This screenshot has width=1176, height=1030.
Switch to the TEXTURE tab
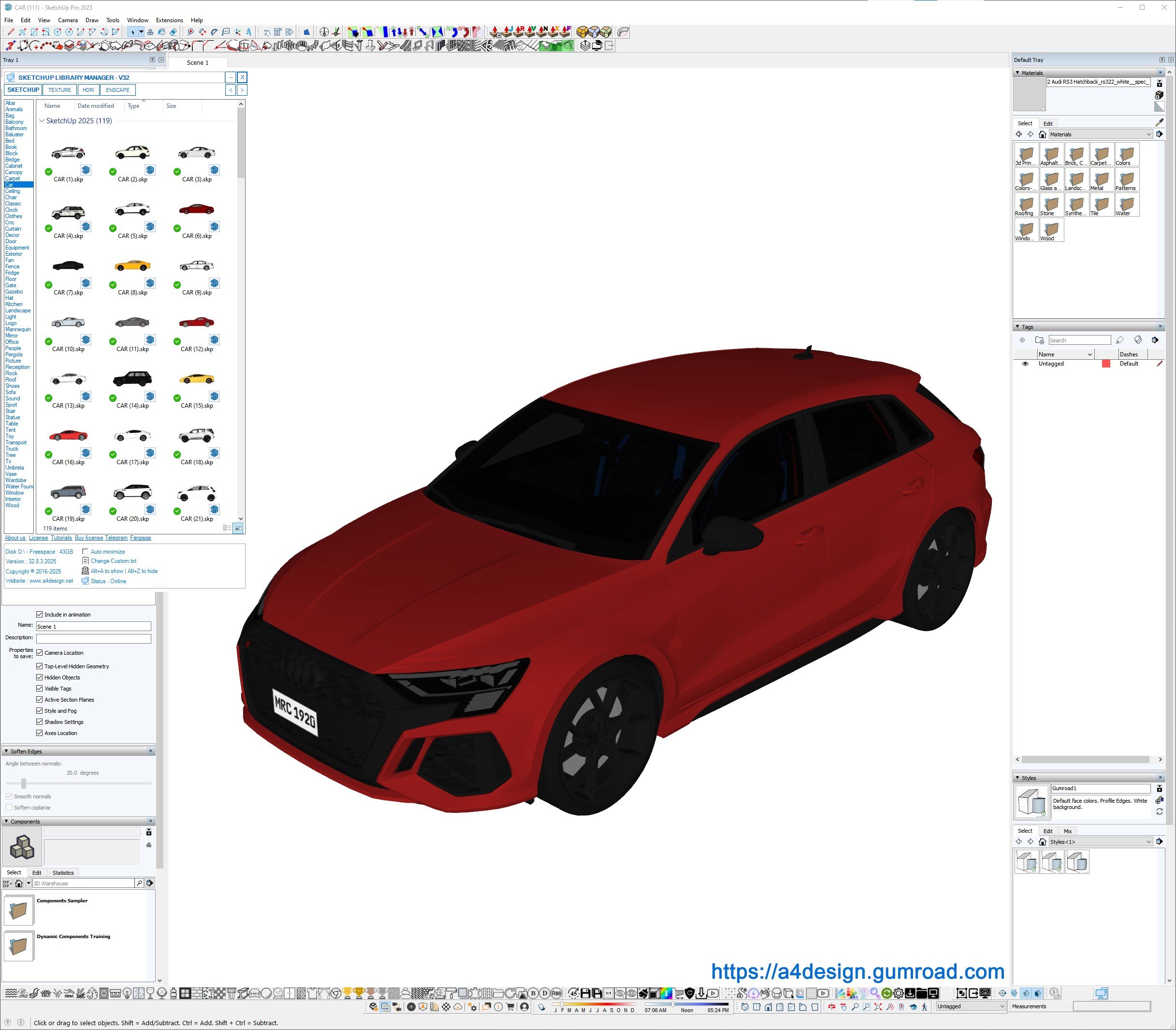[x=59, y=89]
